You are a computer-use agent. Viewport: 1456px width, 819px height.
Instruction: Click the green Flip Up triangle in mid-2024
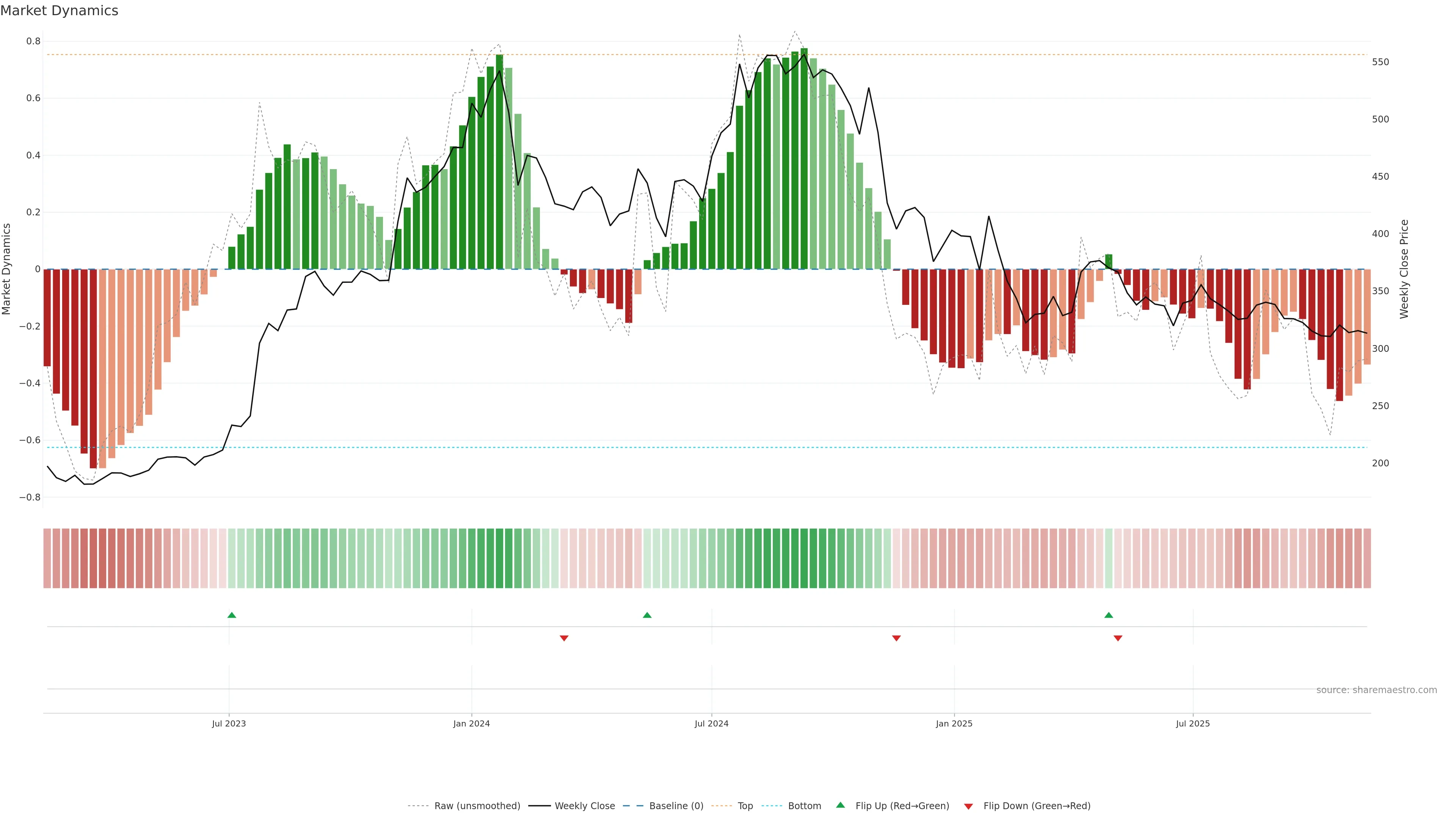tap(647, 615)
